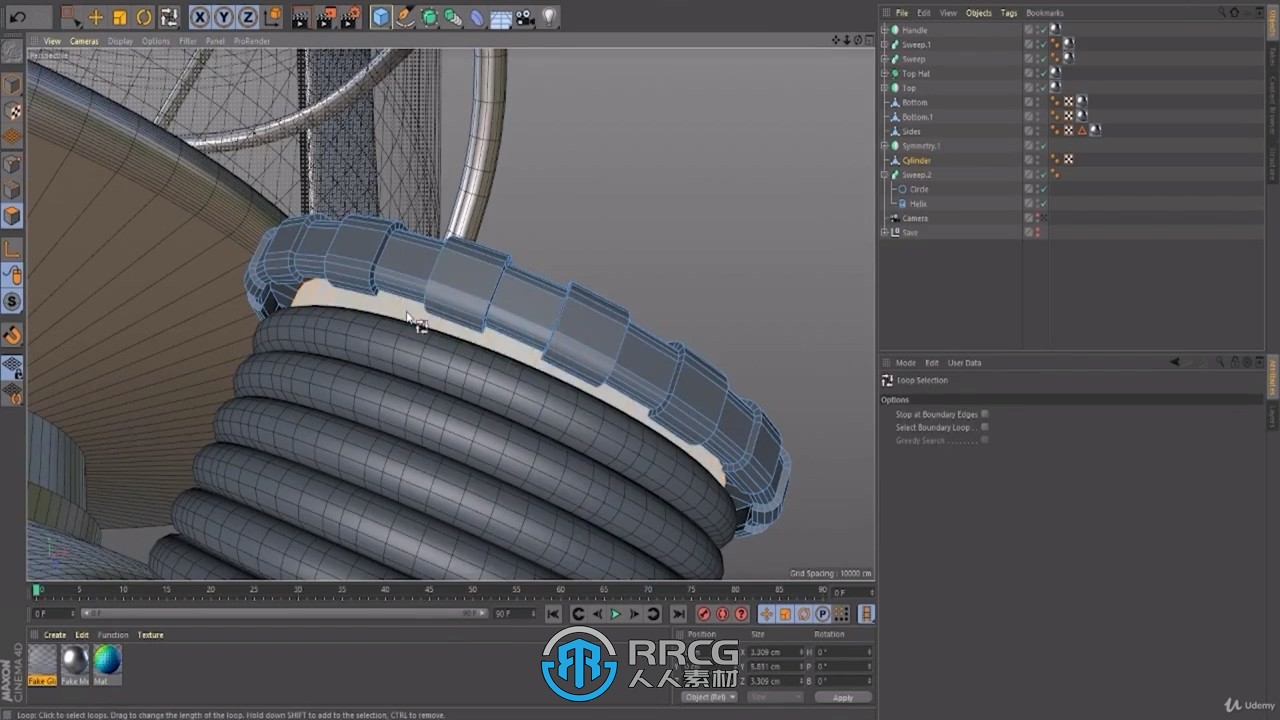This screenshot has height=720, width=1280.
Task: Click the Autokeying record button
Action: click(x=722, y=614)
